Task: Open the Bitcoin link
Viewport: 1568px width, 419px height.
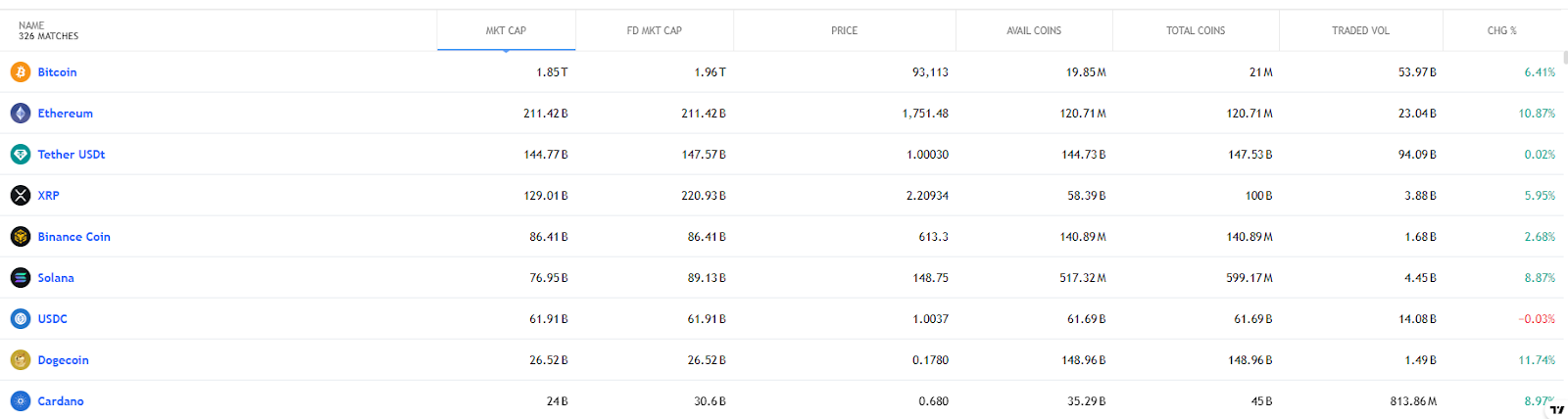Action: tap(57, 72)
